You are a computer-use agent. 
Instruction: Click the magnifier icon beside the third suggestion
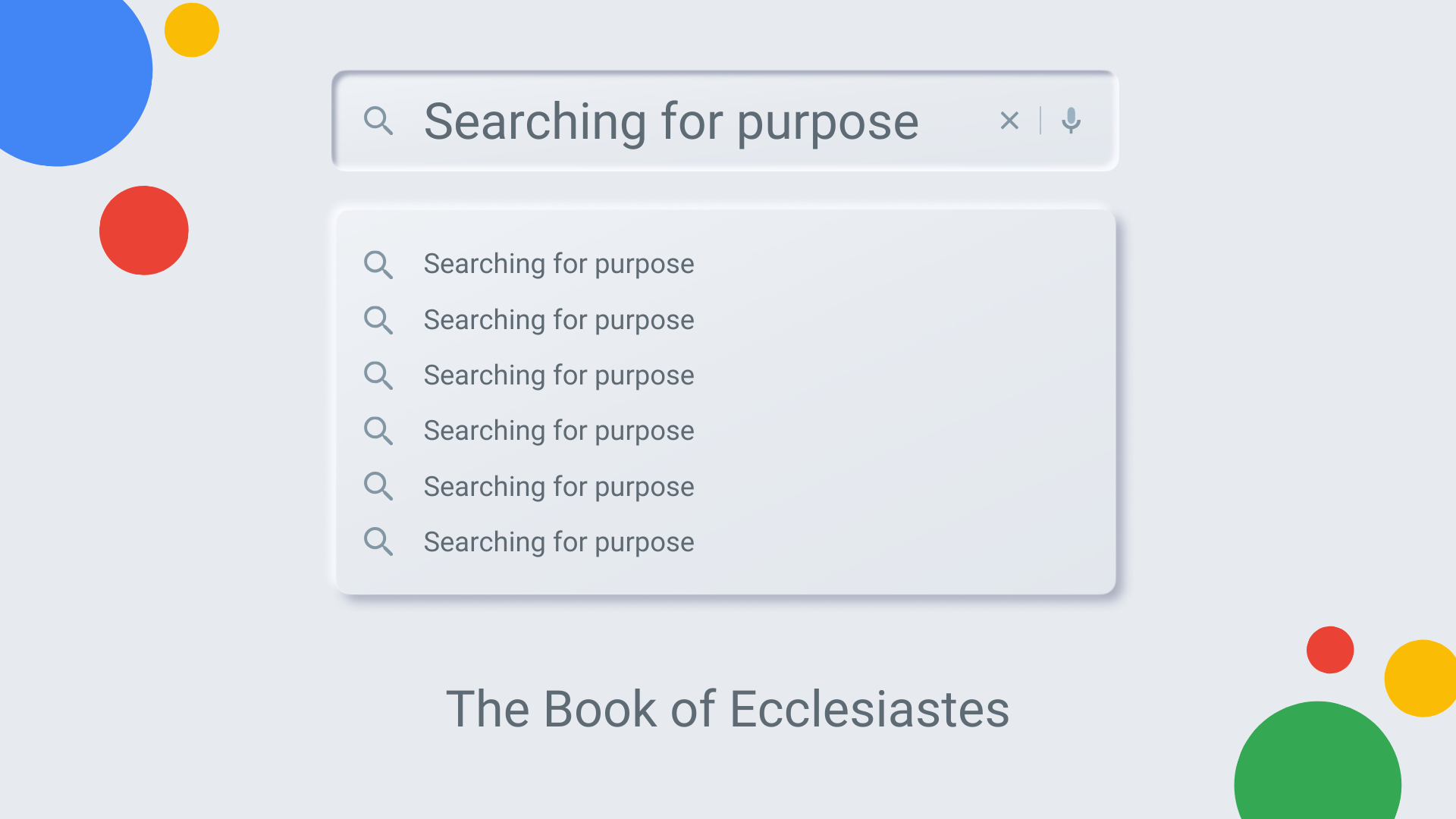pyautogui.click(x=378, y=375)
